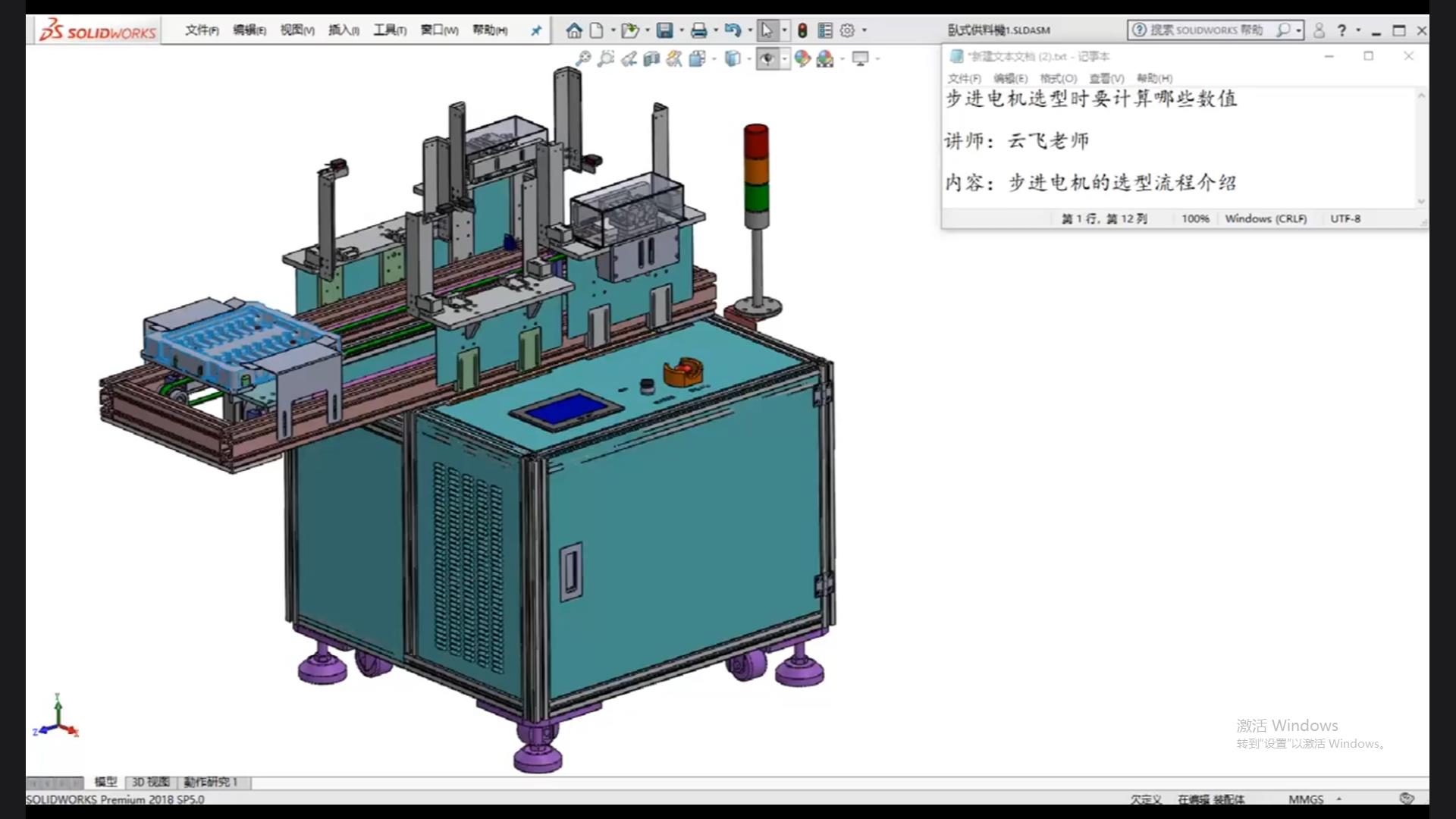Open Notepad 文件(F) menu
Viewport: 1456px width, 819px height.
click(964, 78)
